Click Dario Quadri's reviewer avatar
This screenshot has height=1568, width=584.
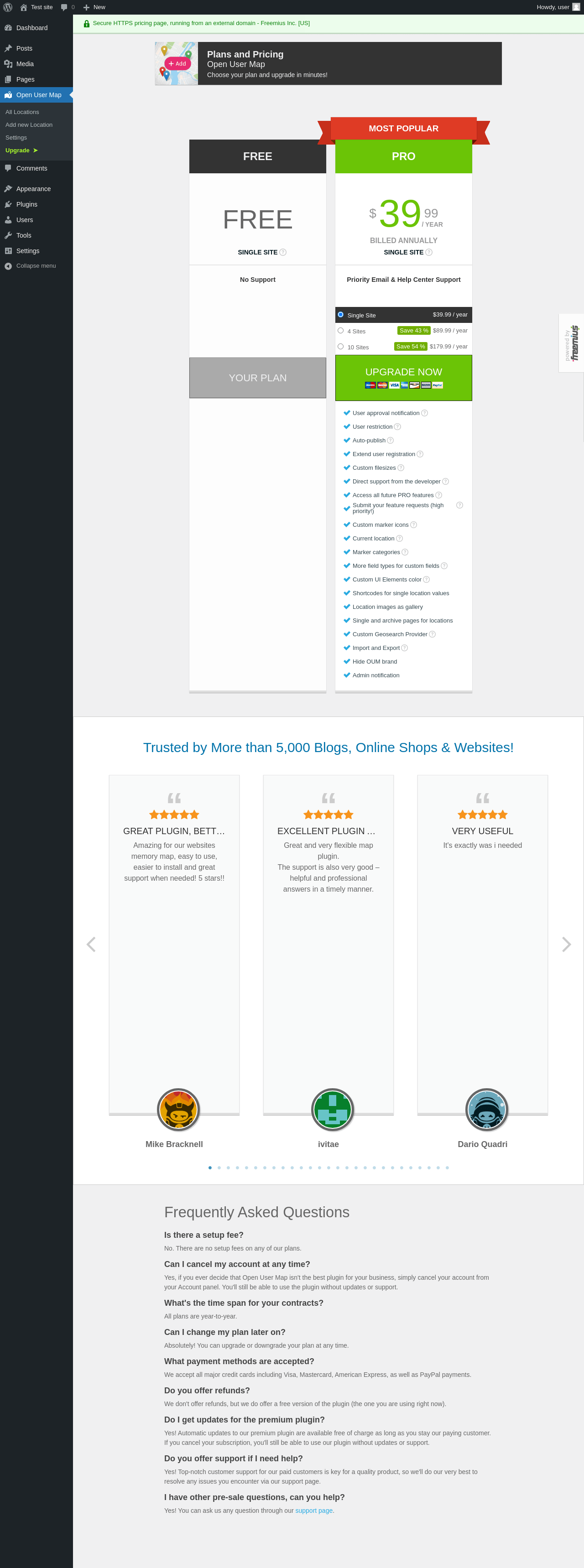click(486, 1109)
